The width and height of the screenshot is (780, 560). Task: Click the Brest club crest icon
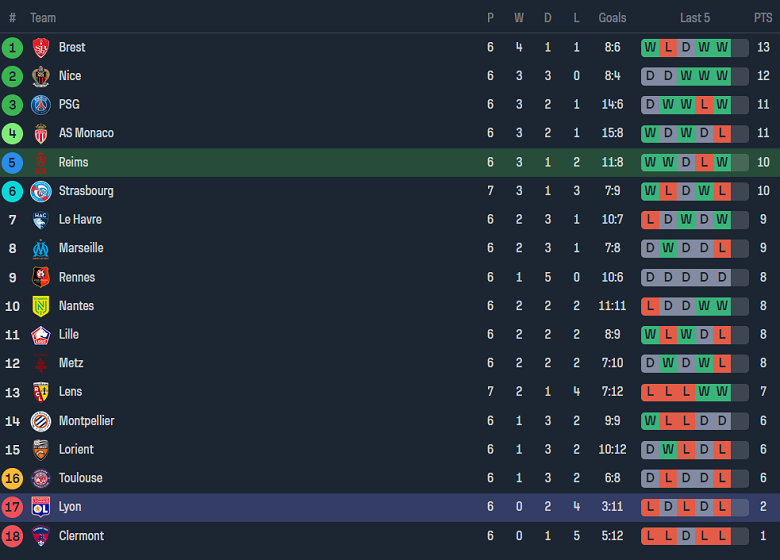coord(41,48)
